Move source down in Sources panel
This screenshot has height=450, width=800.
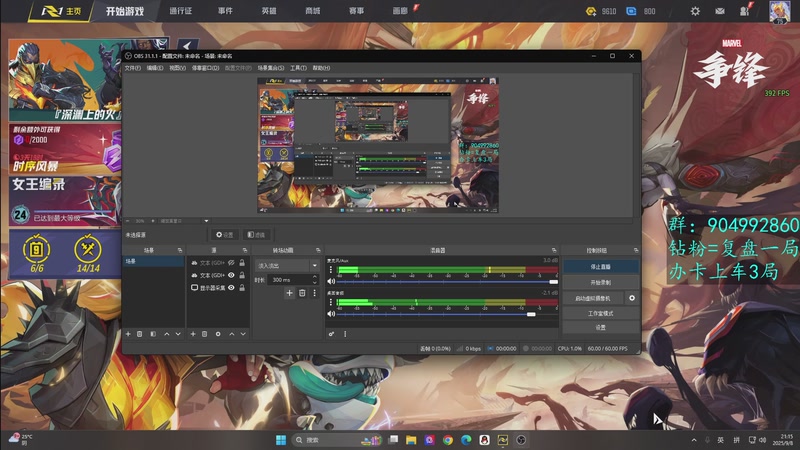tap(243, 334)
